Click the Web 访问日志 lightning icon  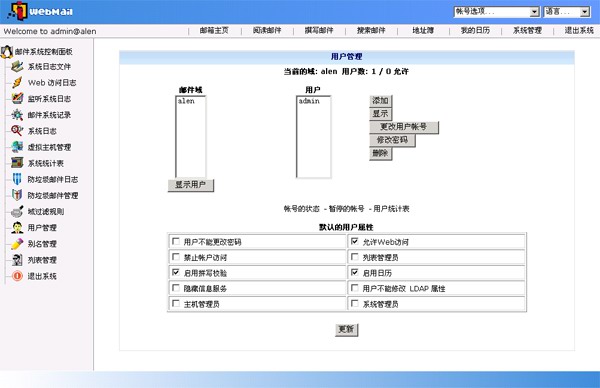(x=17, y=83)
